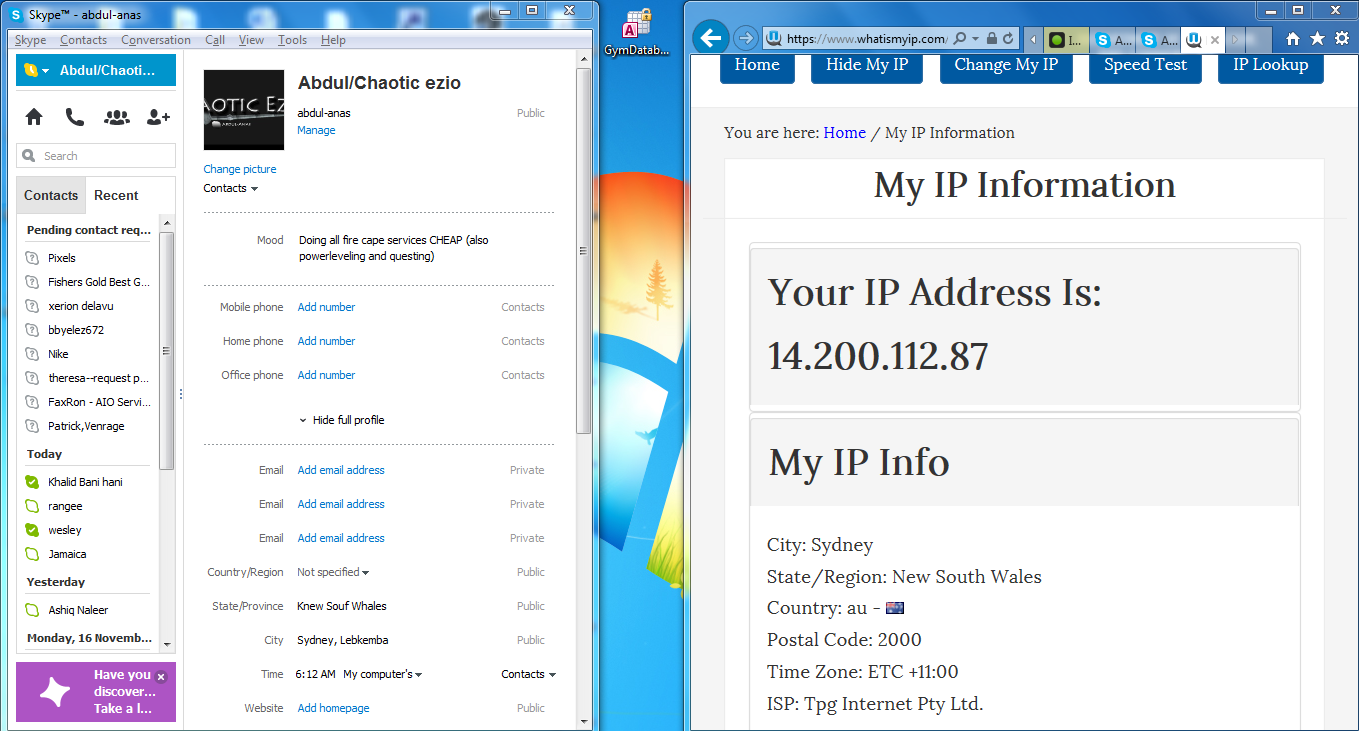Go back in the browser
The width and height of the screenshot is (1359, 731).
click(x=710, y=39)
